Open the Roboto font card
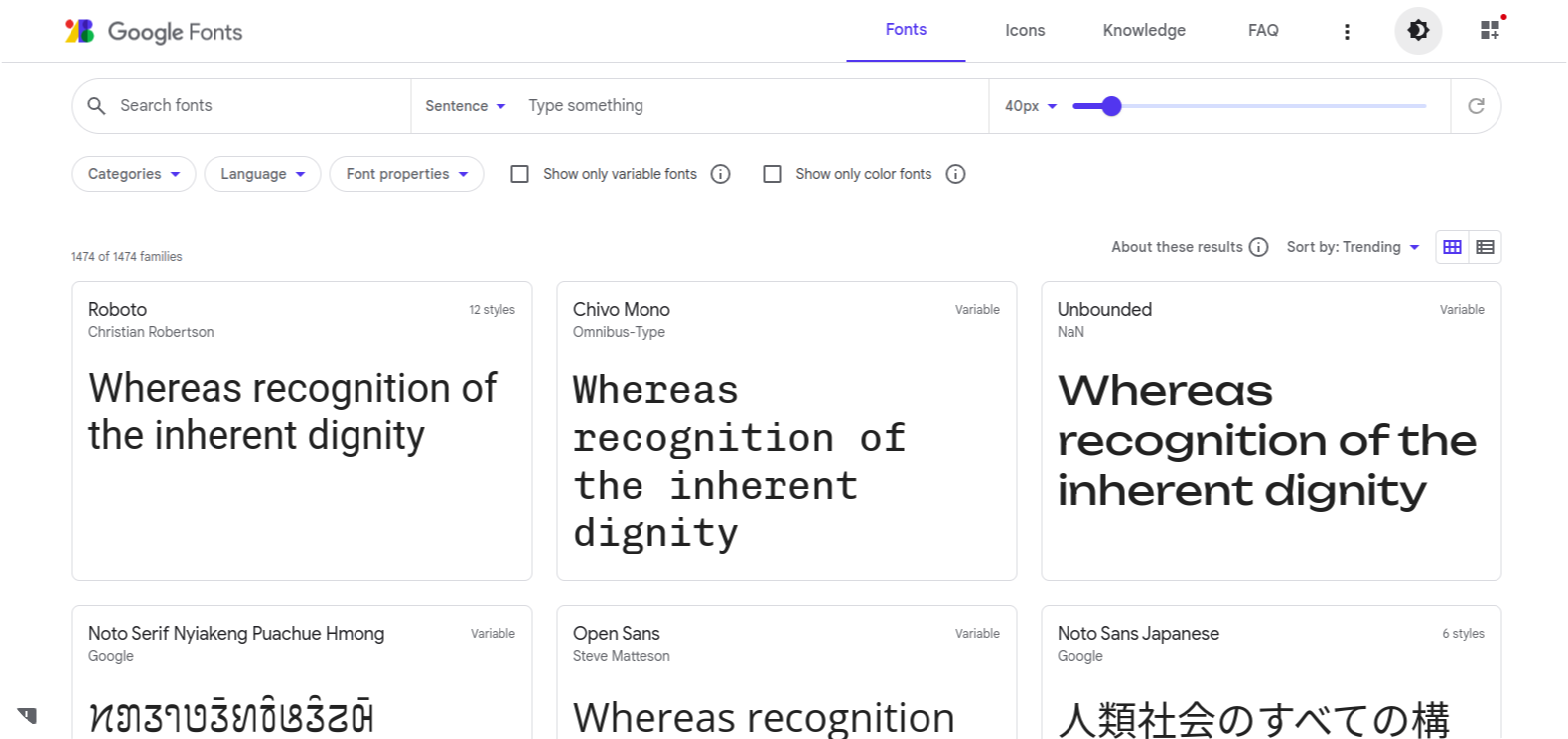 click(x=302, y=431)
